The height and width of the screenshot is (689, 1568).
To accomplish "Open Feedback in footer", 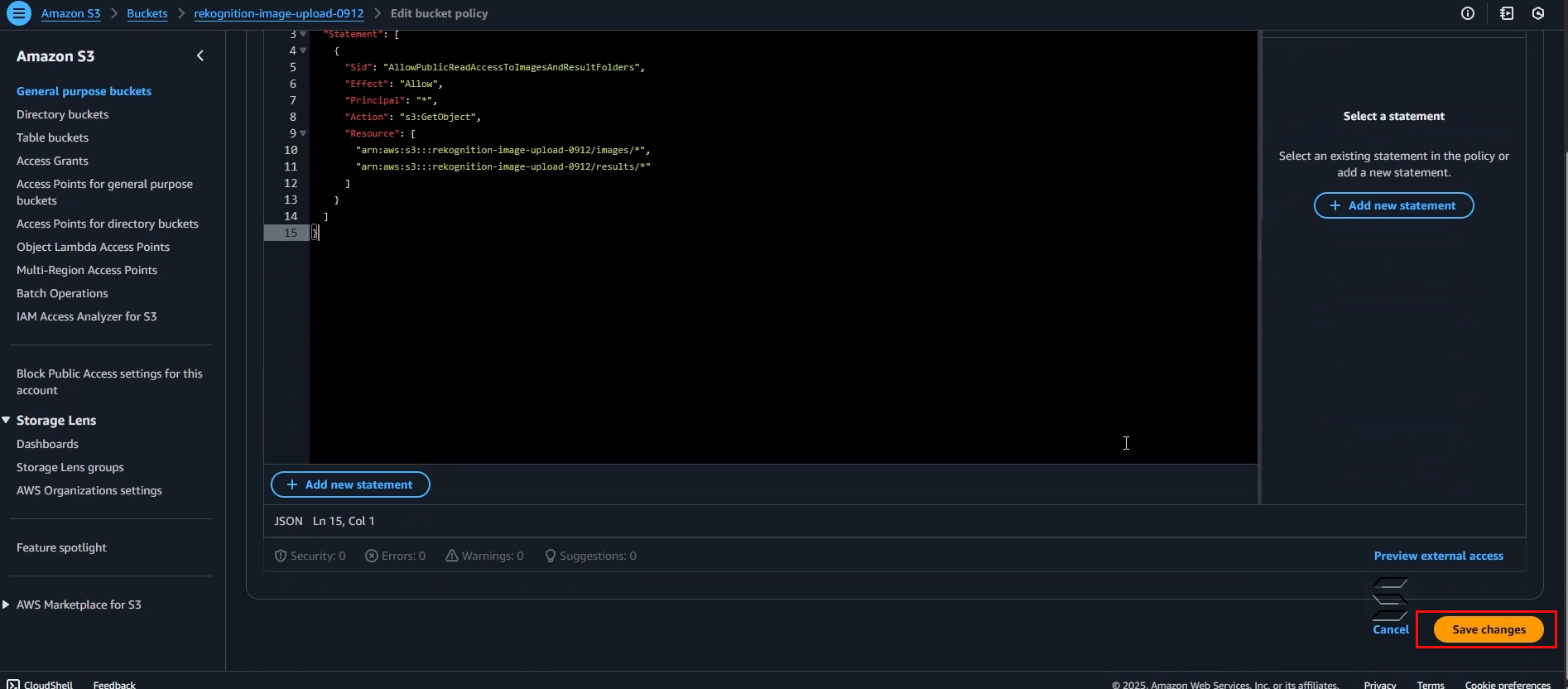I will click(114, 685).
